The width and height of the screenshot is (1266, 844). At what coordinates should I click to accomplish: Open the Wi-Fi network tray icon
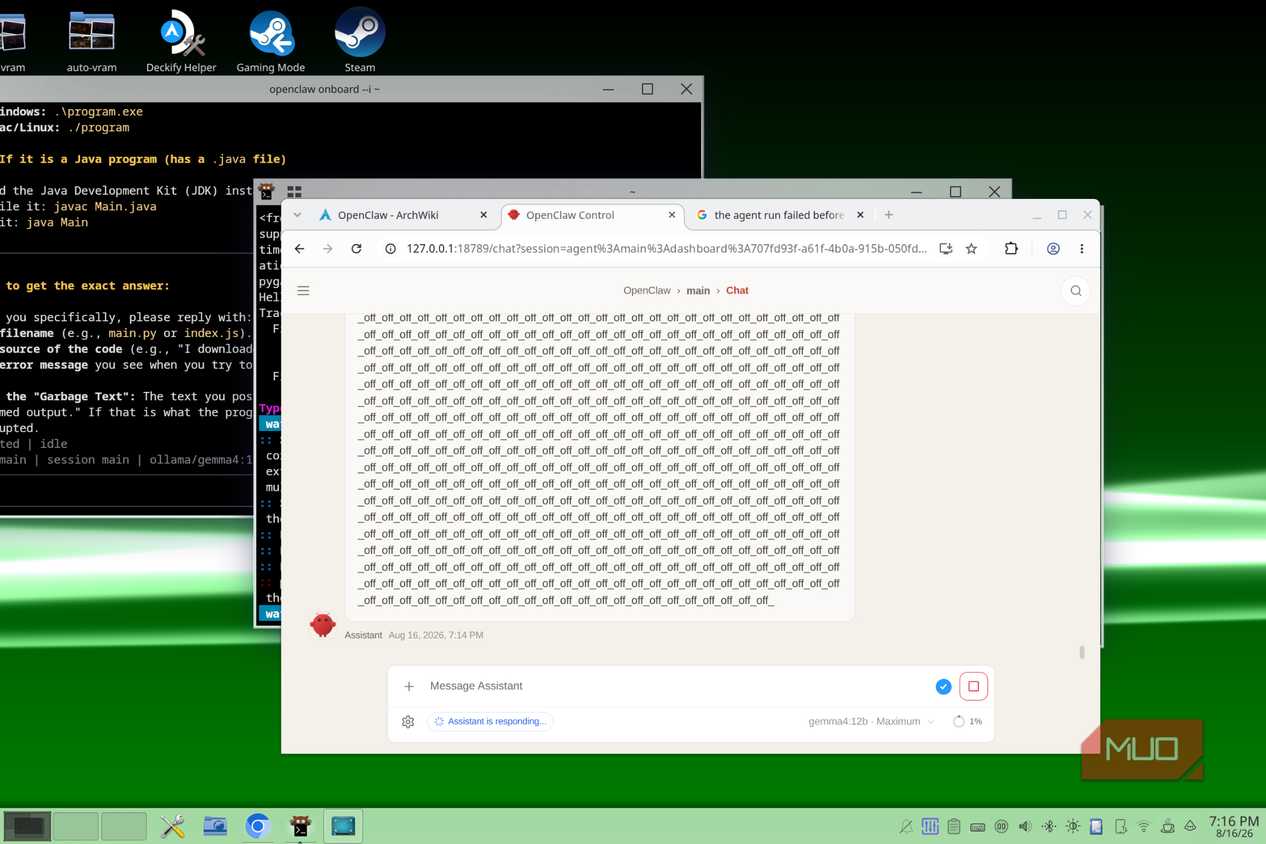click(1144, 827)
